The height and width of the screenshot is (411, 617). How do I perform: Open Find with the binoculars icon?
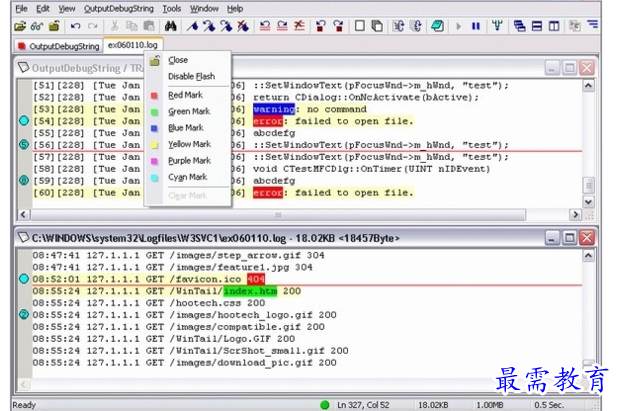click(170, 26)
